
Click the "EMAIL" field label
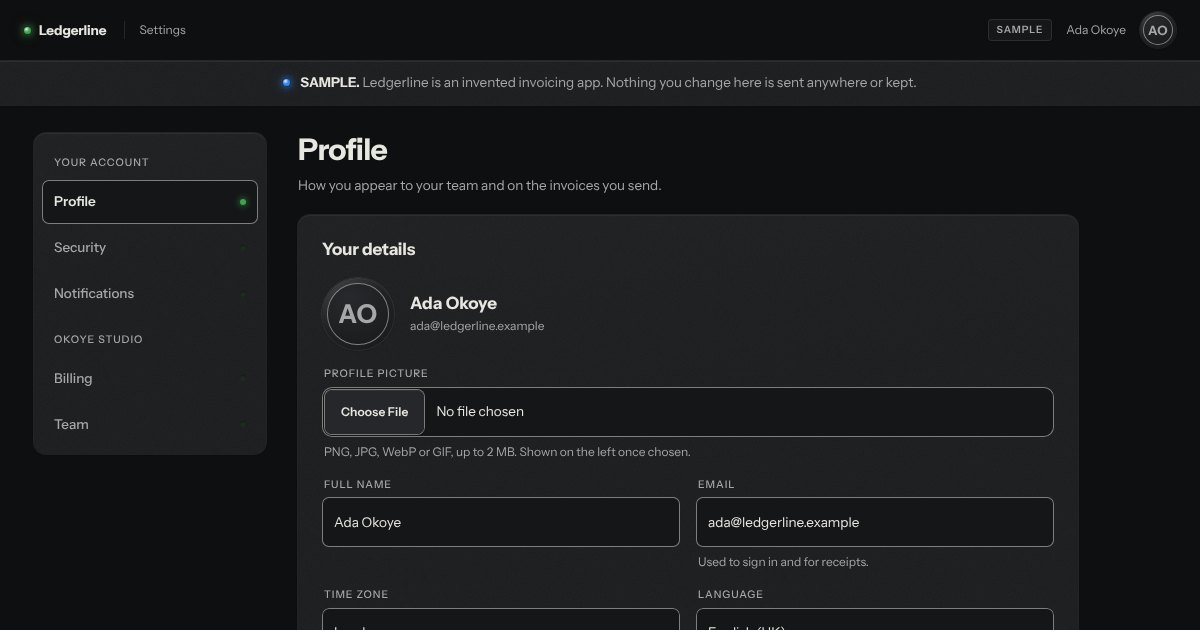pos(716,484)
